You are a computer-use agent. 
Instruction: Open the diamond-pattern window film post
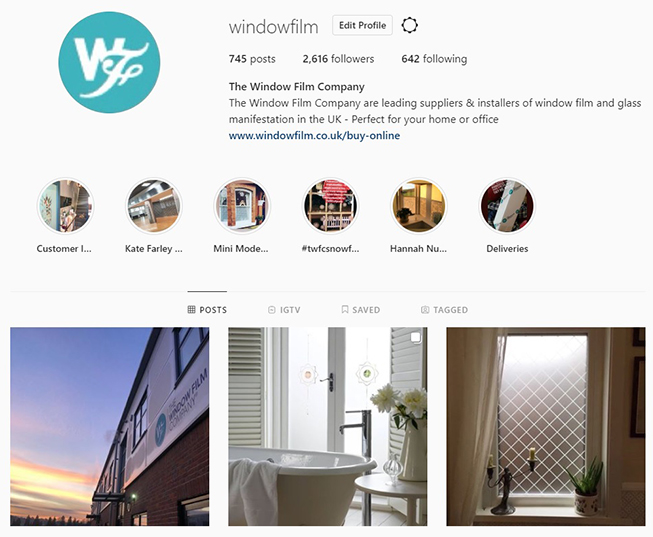(546, 426)
